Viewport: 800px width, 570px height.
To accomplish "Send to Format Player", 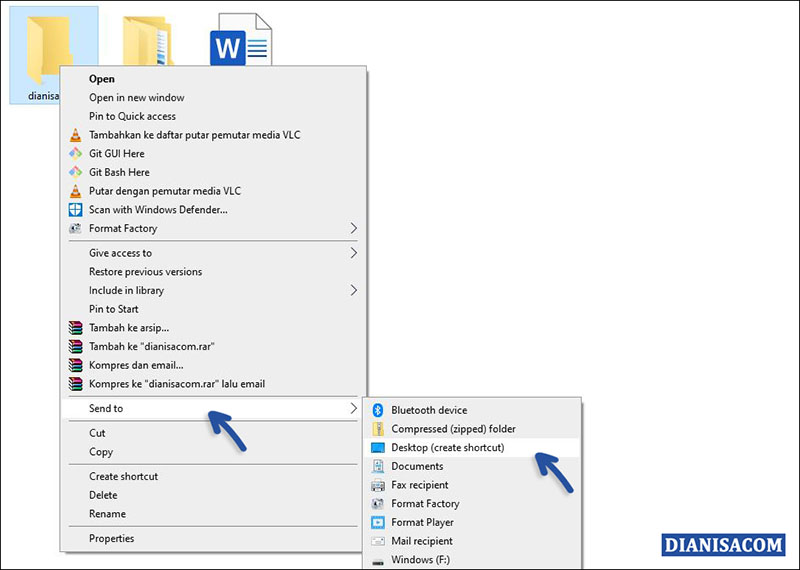I will (x=472, y=523).
